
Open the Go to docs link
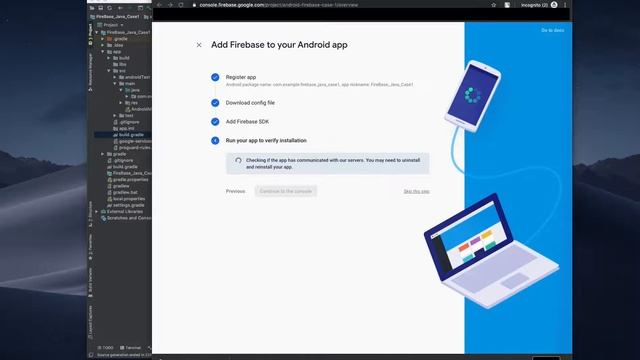[553, 30]
